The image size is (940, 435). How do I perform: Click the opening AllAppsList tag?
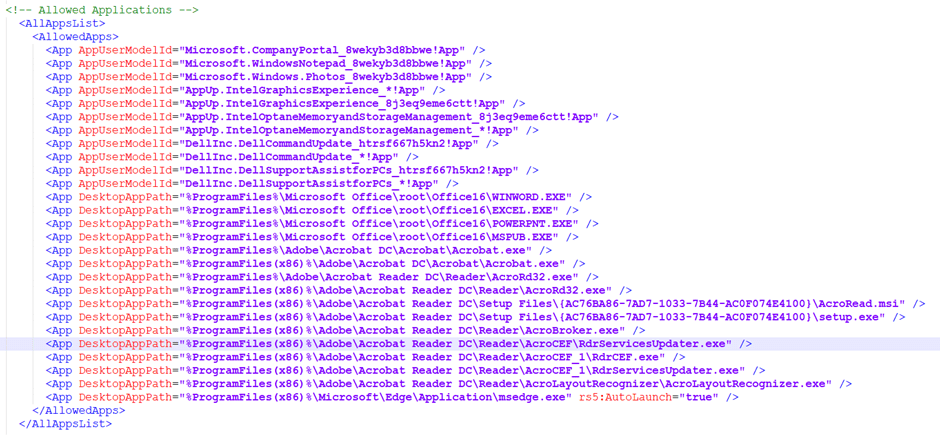(62, 23)
